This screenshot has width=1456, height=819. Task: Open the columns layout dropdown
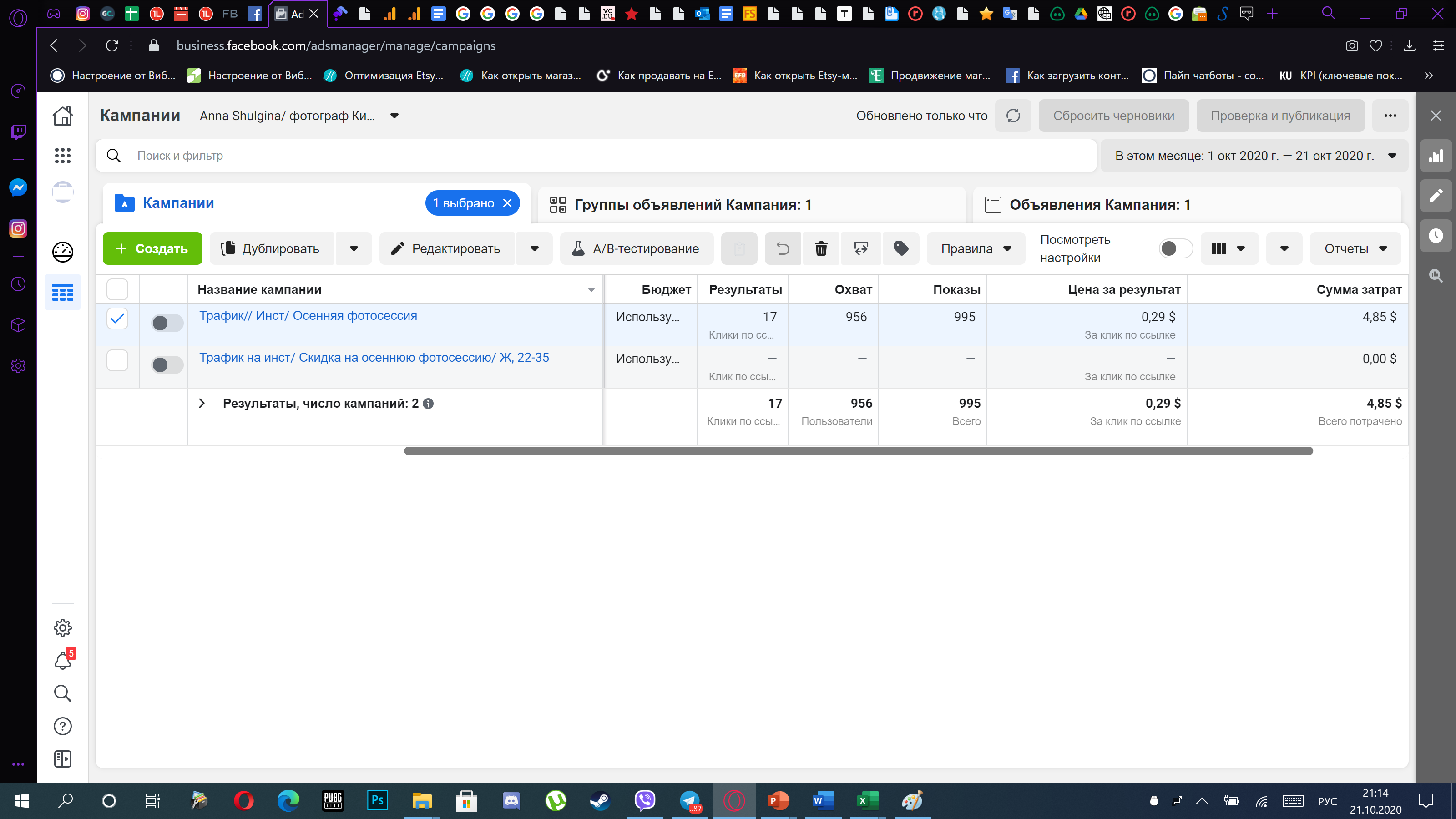1229,249
